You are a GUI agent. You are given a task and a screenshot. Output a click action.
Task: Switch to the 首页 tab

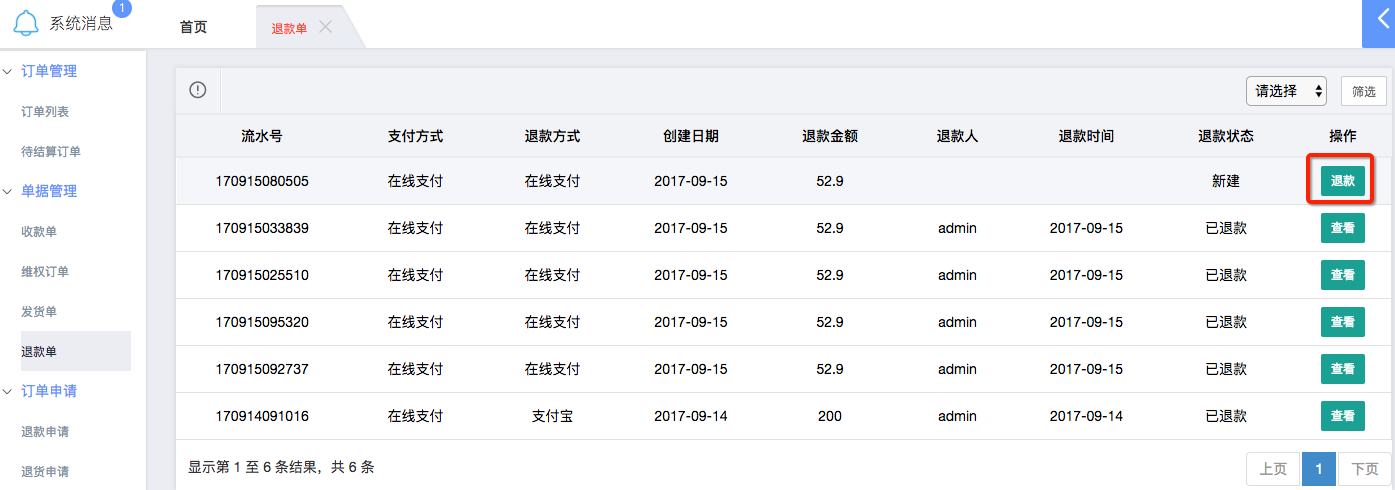(193, 27)
